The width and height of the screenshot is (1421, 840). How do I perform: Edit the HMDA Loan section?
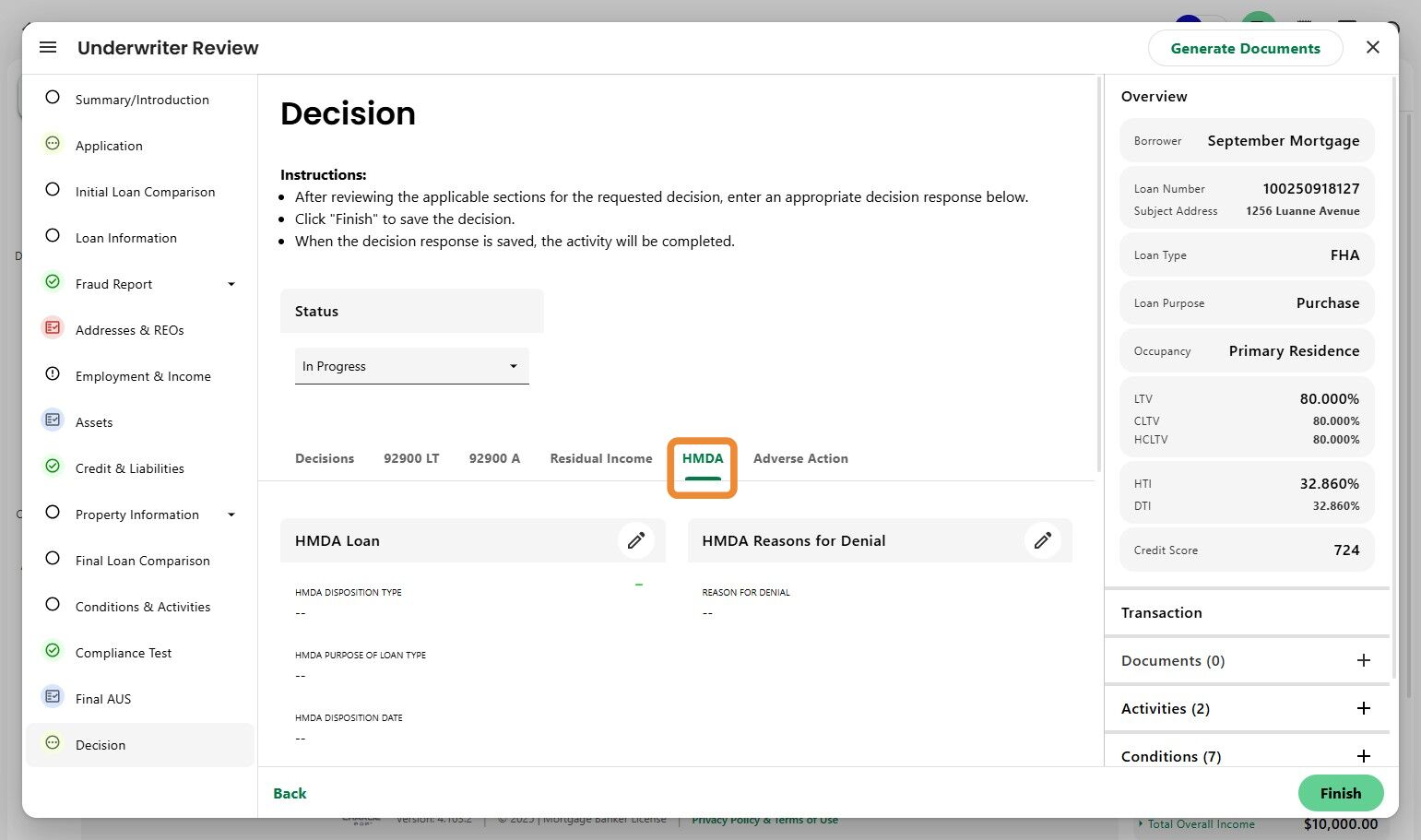pos(636,540)
